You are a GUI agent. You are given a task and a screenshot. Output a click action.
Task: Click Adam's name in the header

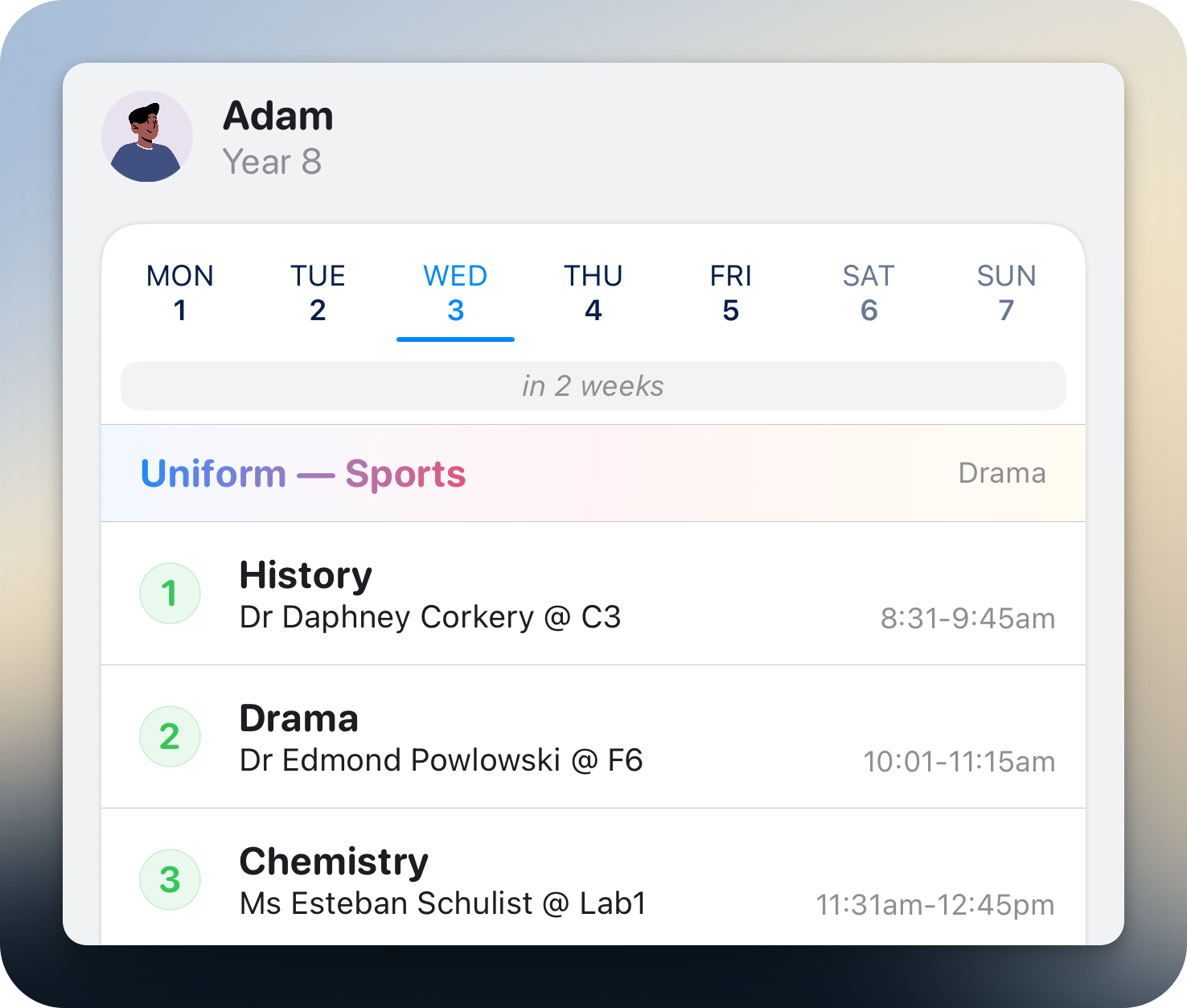point(278,116)
